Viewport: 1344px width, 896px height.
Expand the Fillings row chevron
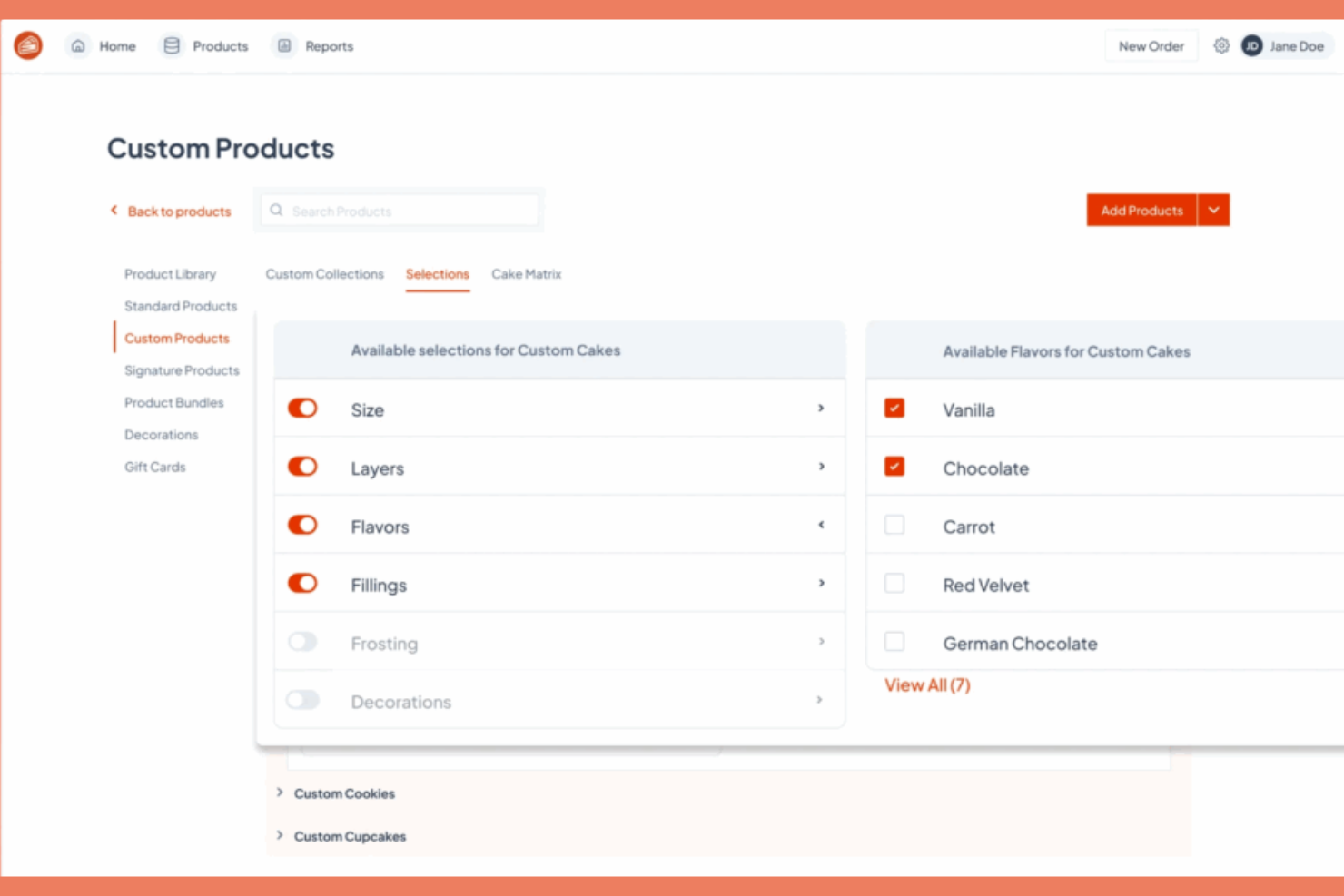(821, 583)
